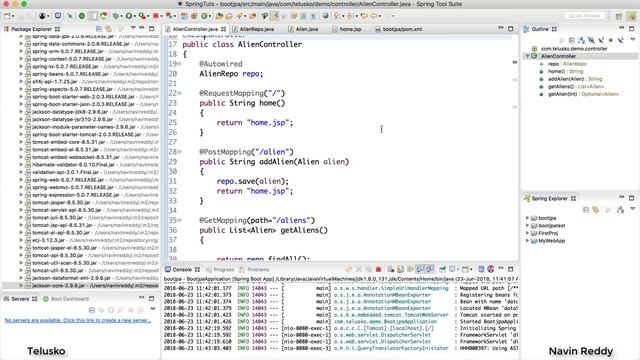The width and height of the screenshot is (640, 360).
Task: Click the Run Last Tool icon
Action: tap(142, 16)
